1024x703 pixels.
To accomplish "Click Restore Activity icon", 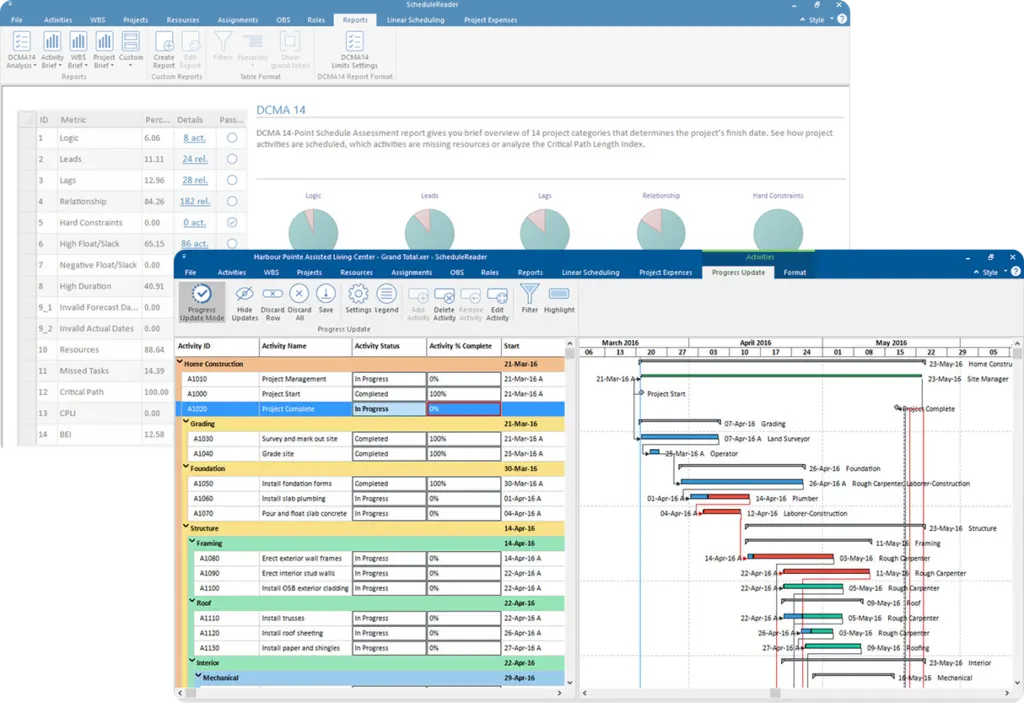I will click(x=470, y=303).
